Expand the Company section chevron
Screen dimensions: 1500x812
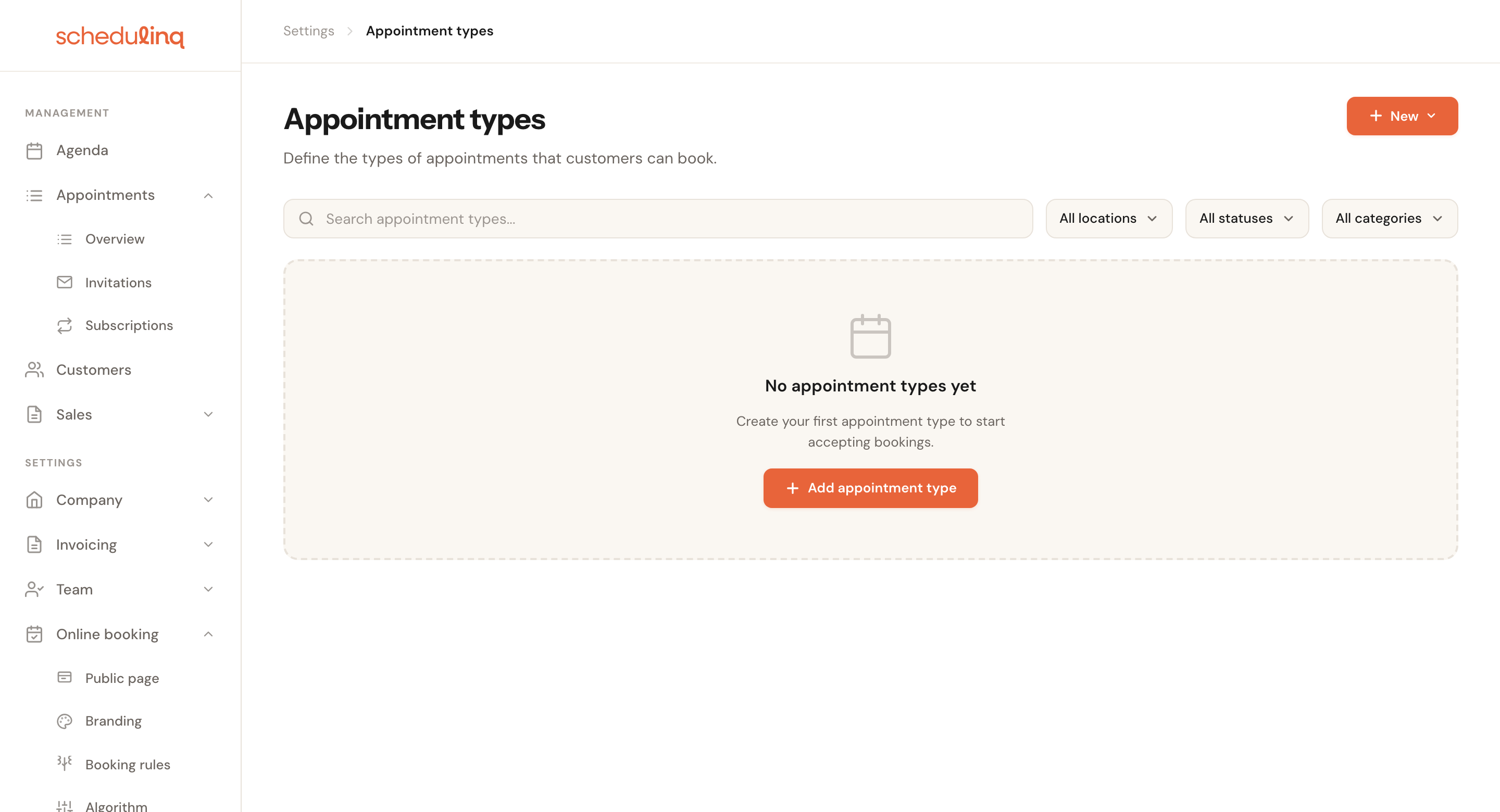coord(208,500)
